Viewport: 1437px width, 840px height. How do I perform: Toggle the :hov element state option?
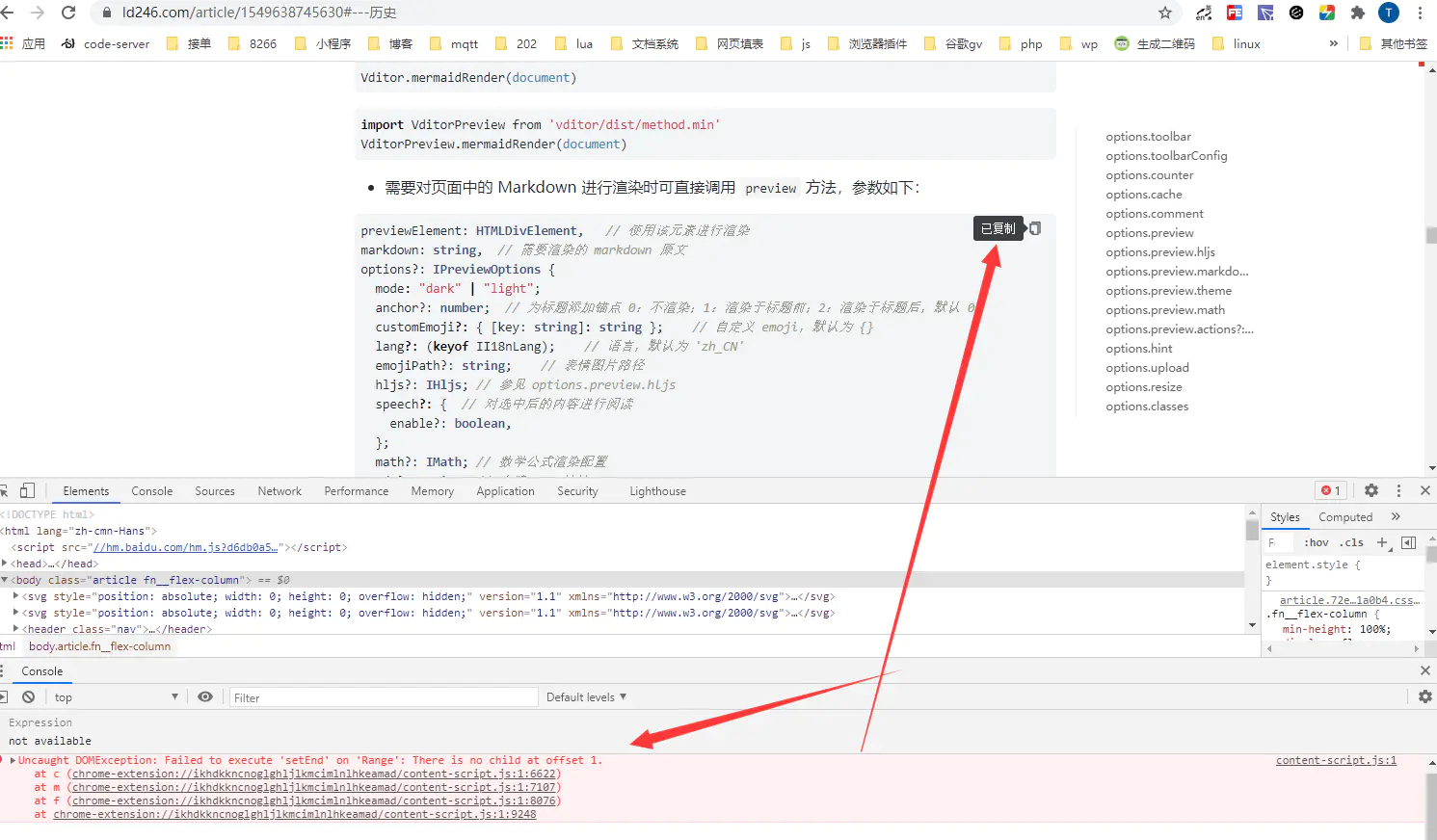tap(1317, 542)
